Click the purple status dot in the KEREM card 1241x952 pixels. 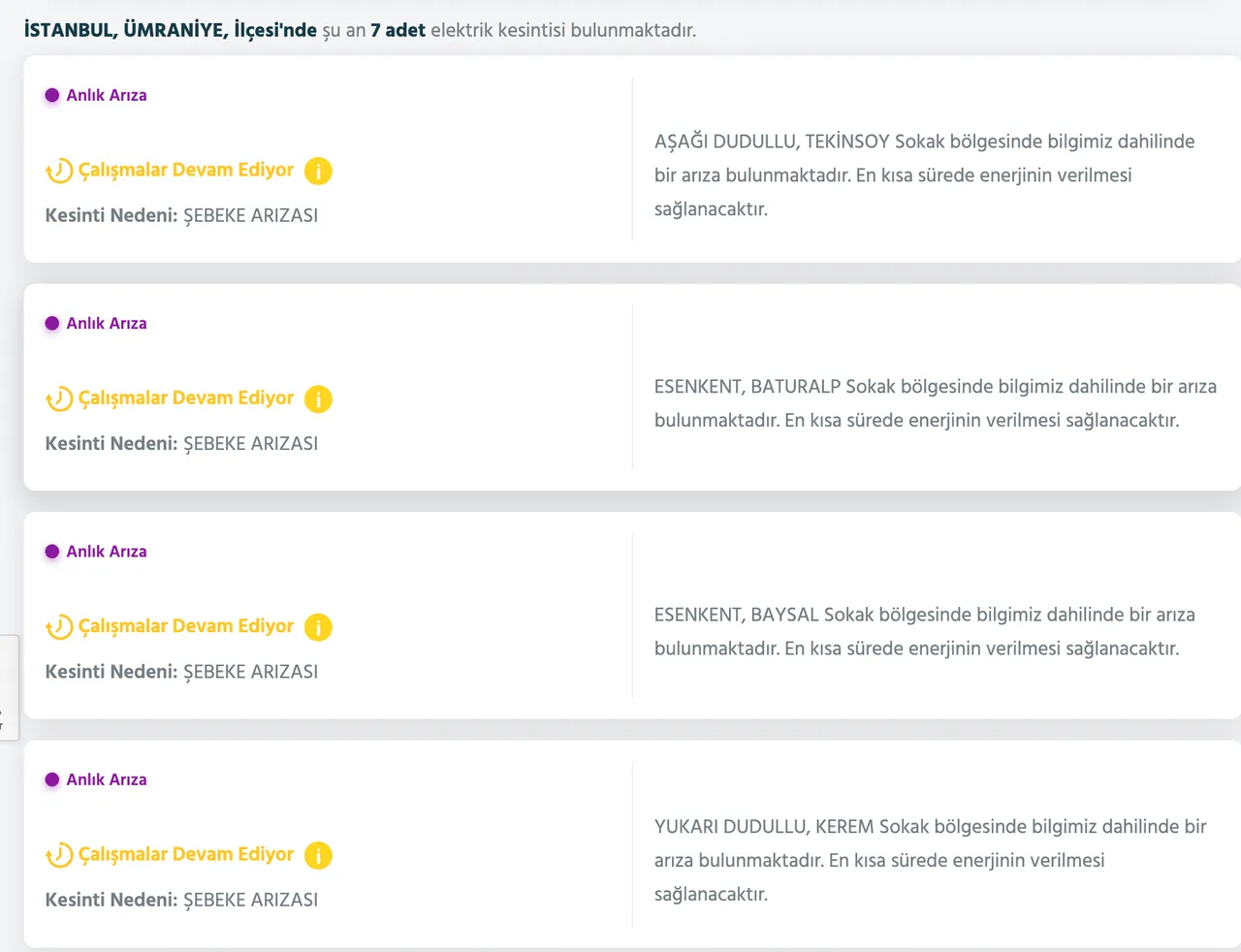coord(52,779)
